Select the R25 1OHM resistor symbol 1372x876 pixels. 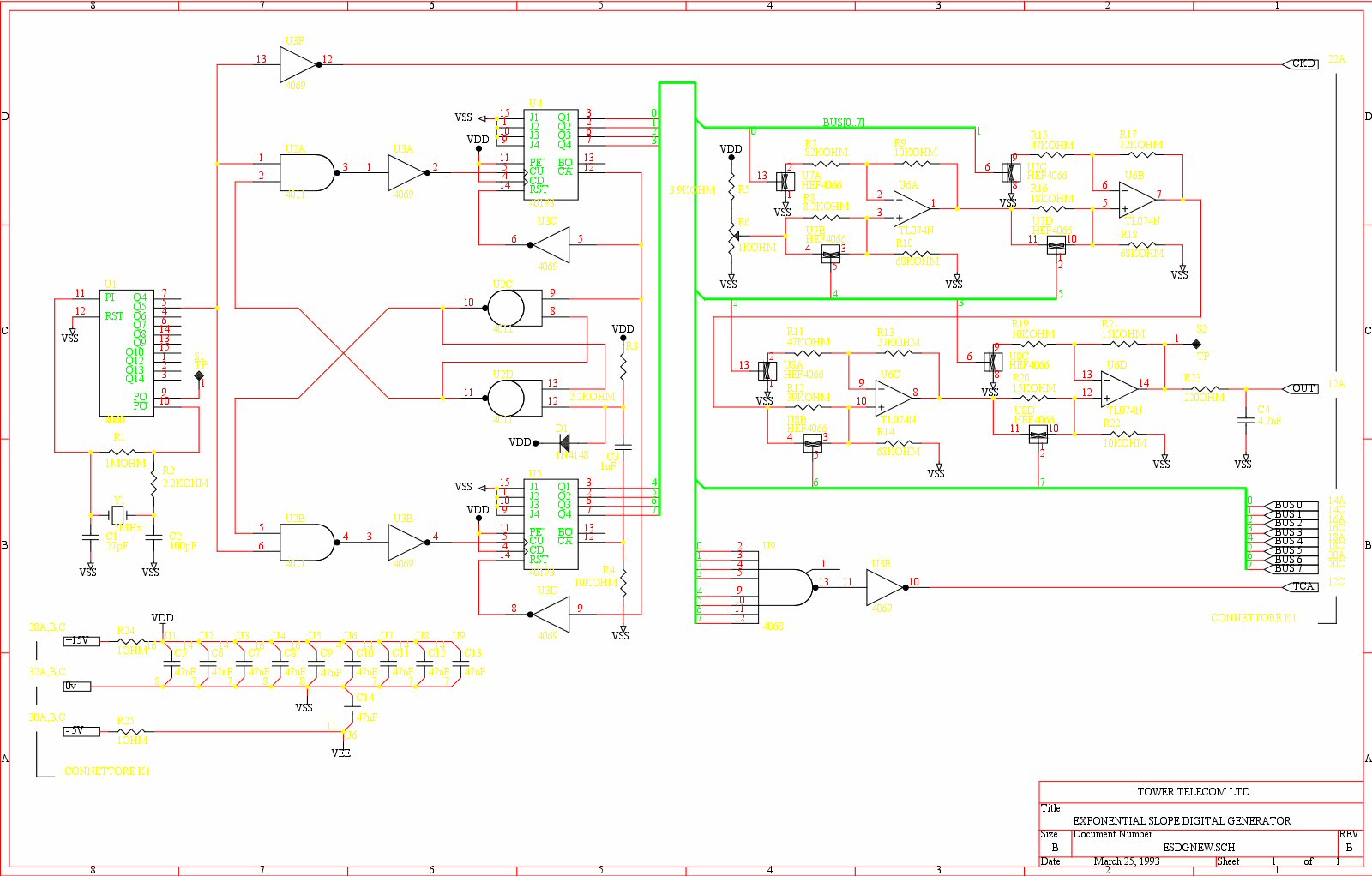coord(131,731)
